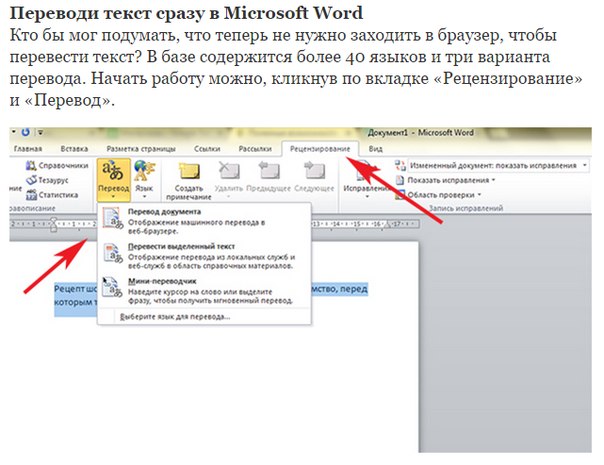Click highlighted text ending 'мство, перед'
The height and width of the screenshot is (465, 604).
tap(340, 289)
